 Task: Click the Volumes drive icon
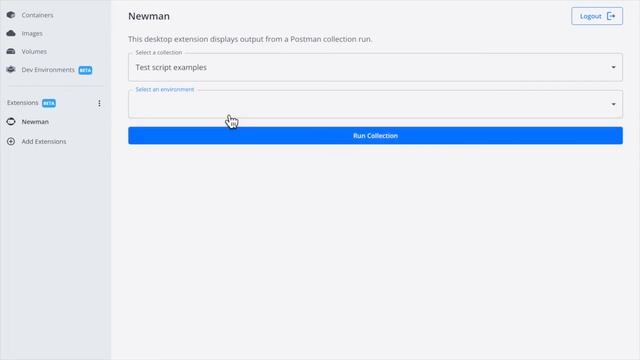(x=11, y=51)
